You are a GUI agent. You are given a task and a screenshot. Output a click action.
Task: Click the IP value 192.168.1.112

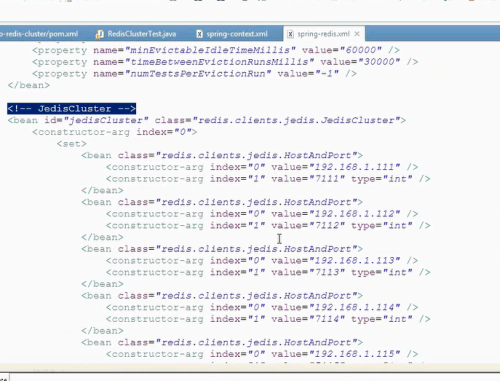pos(355,214)
